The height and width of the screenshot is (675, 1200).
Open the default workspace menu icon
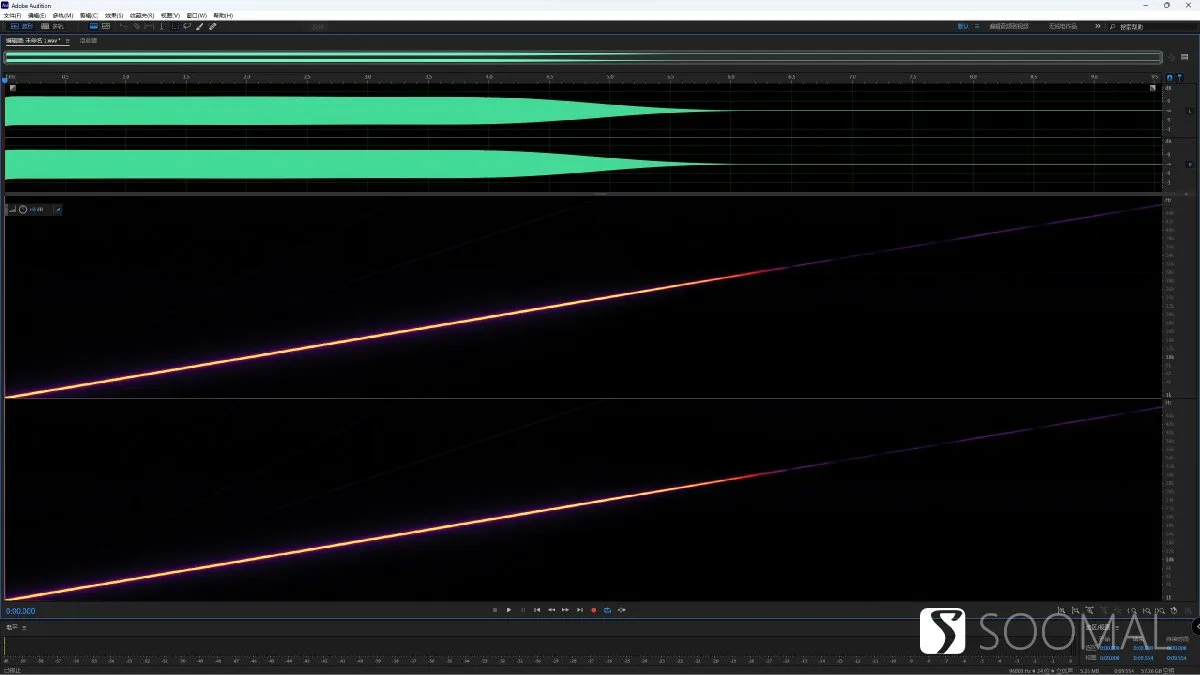(977, 26)
